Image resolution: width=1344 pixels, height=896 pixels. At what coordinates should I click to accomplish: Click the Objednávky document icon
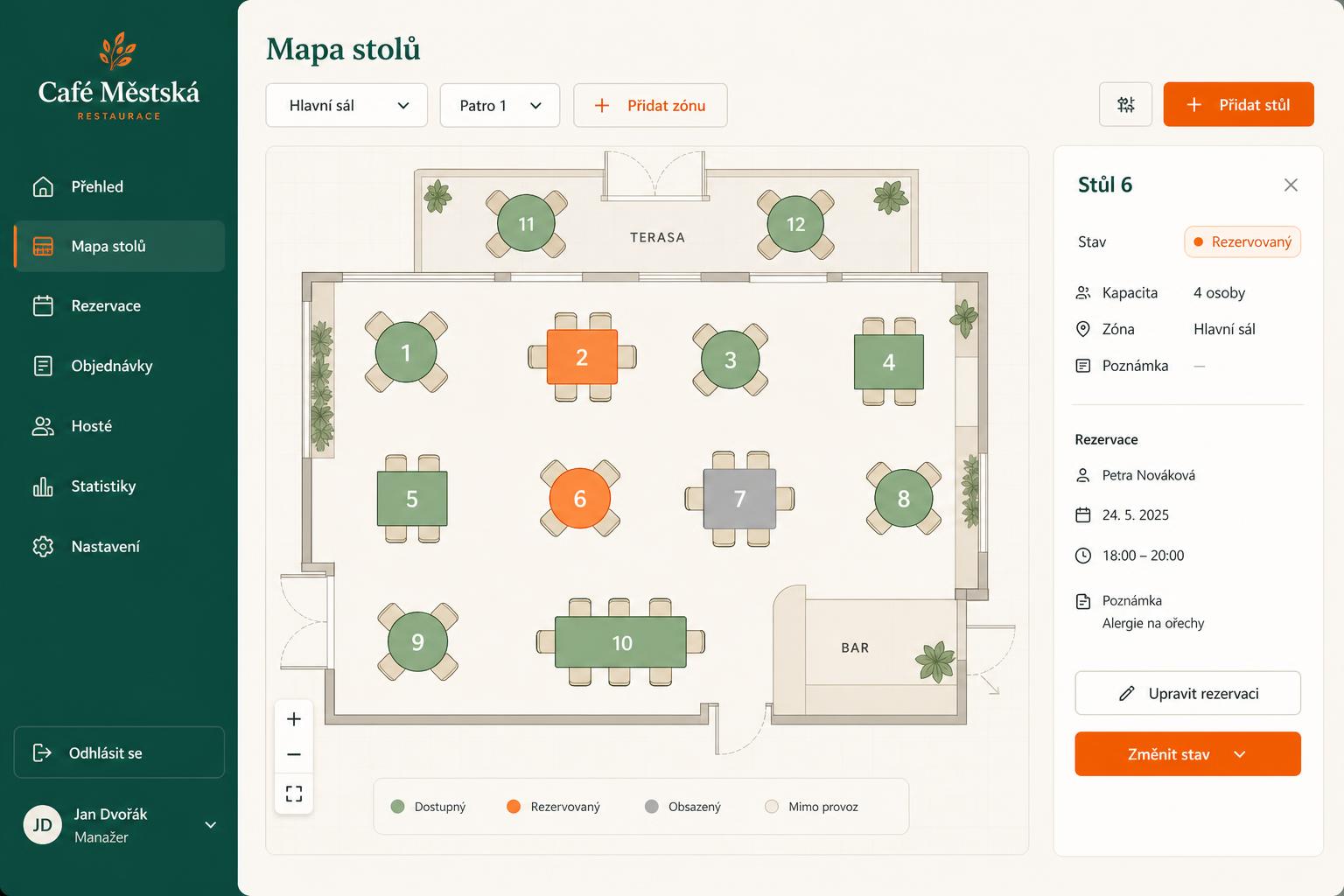tap(43, 366)
